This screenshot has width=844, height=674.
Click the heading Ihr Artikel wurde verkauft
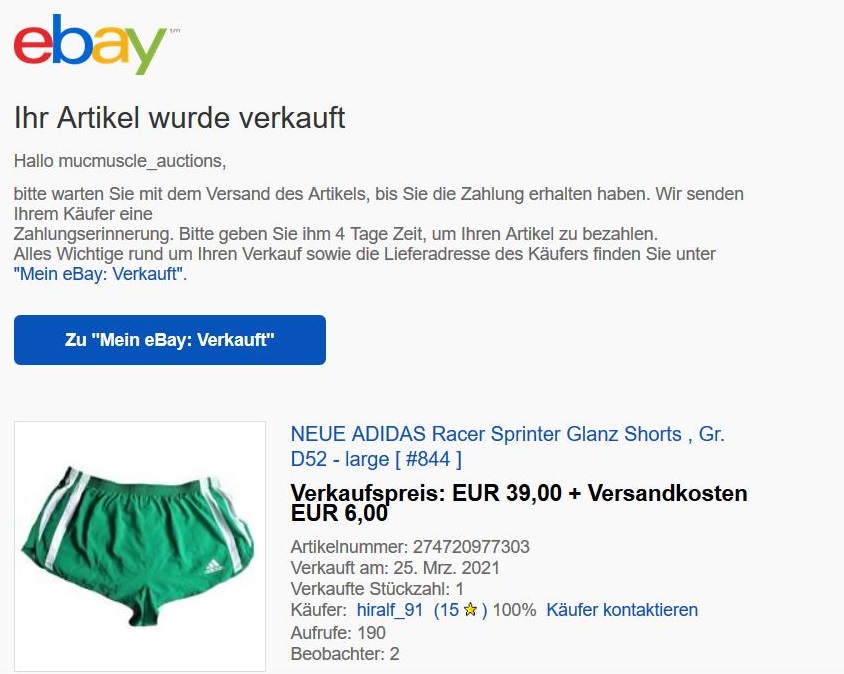click(x=179, y=117)
